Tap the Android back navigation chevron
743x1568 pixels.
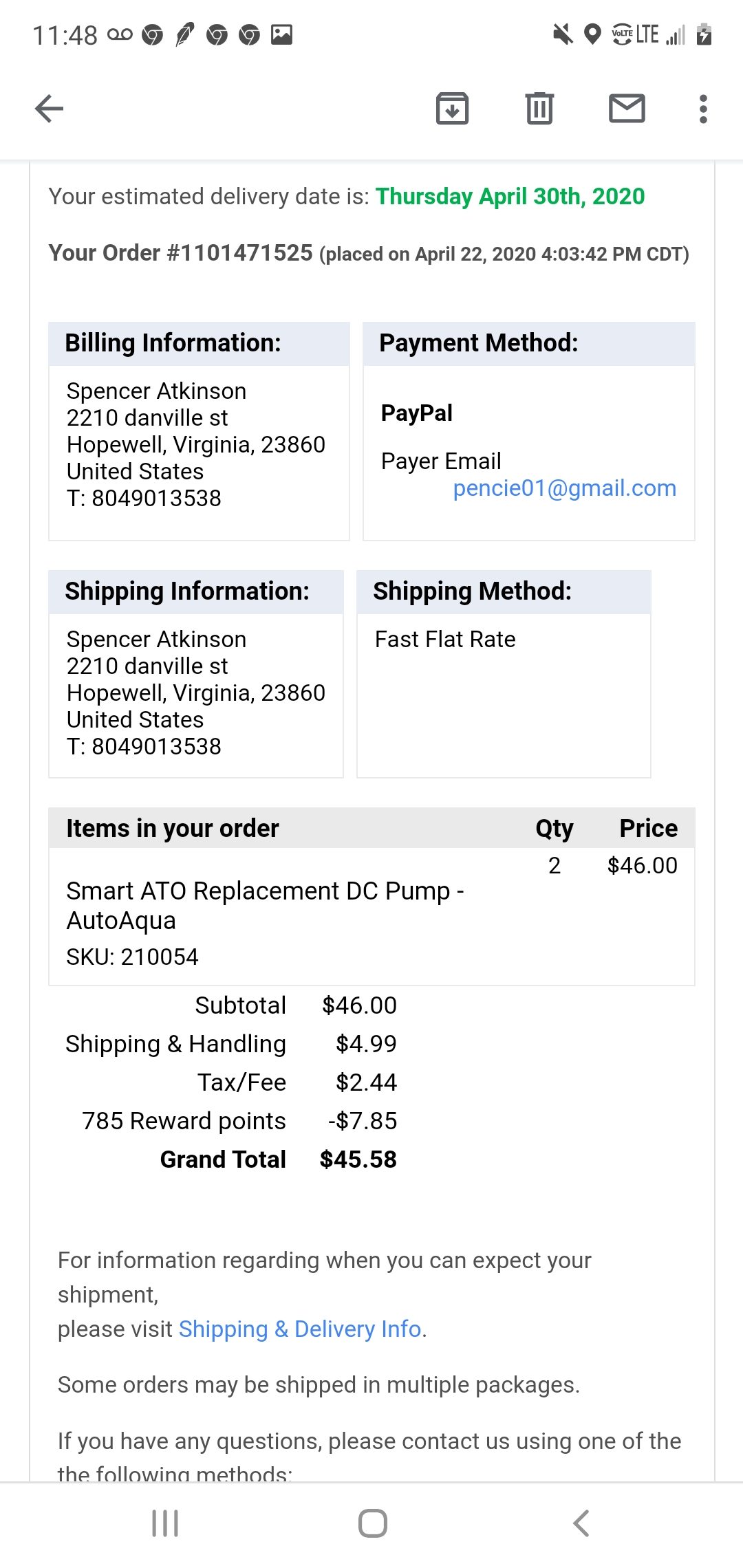(x=581, y=1523)
